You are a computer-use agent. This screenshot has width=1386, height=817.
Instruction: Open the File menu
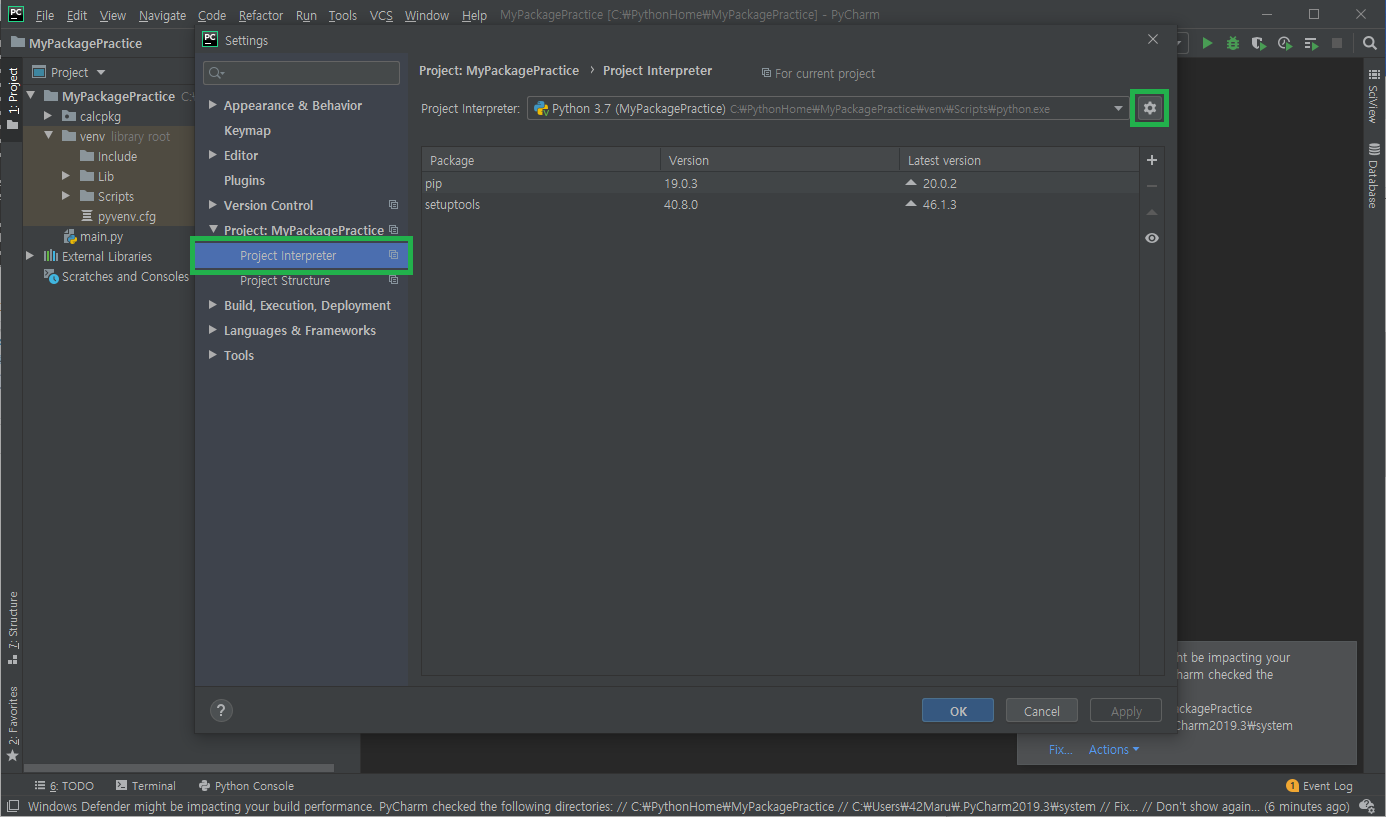pyautogui.click(x=45, y=15)
